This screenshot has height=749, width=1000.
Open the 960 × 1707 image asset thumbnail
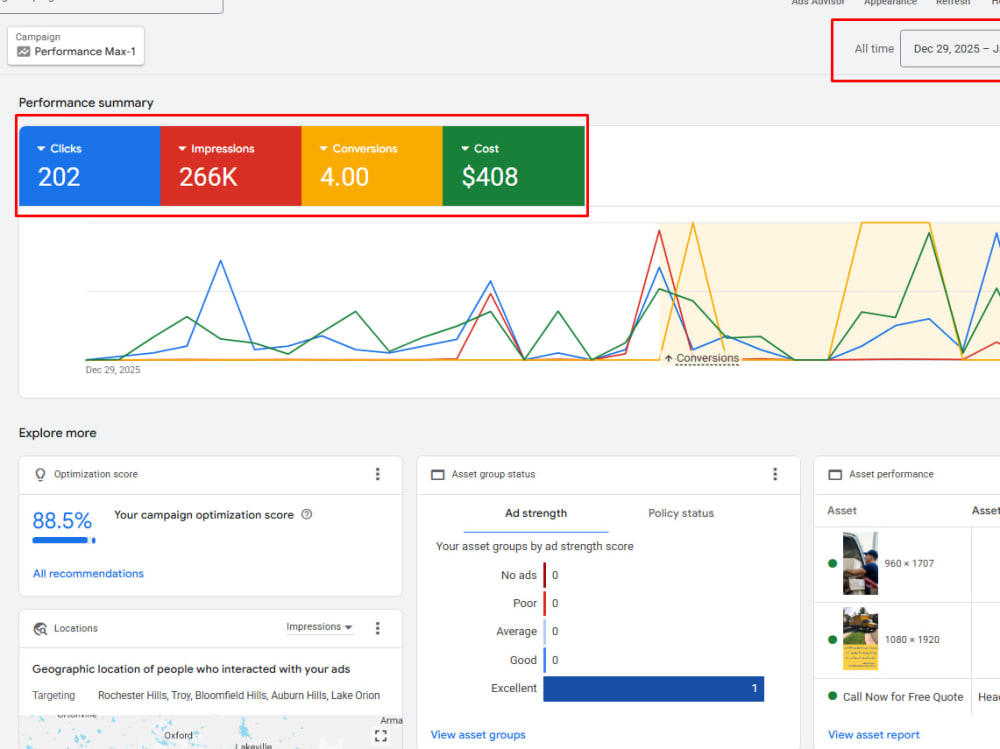pos(860,563)
